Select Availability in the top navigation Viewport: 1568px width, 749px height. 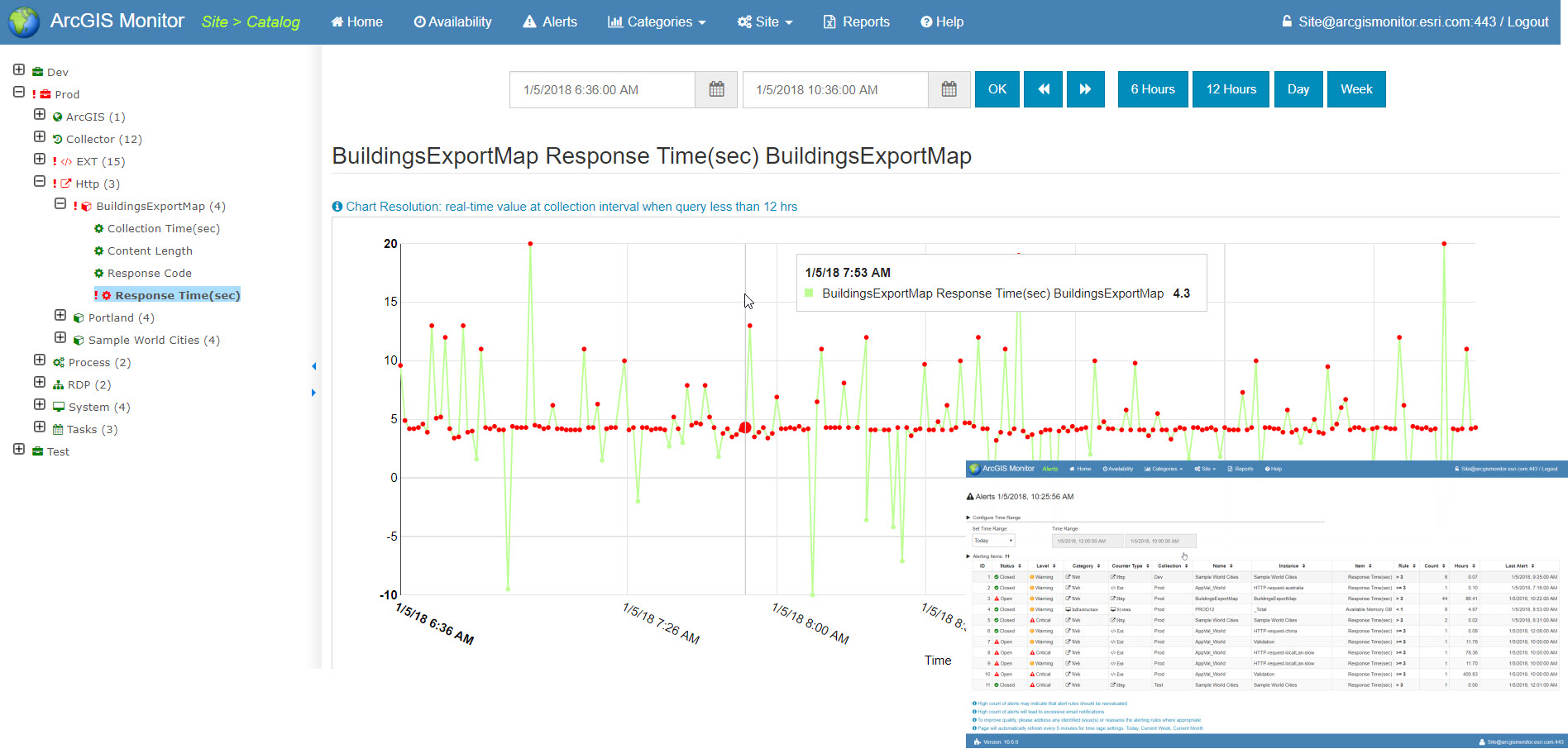(x=452, y=21)
